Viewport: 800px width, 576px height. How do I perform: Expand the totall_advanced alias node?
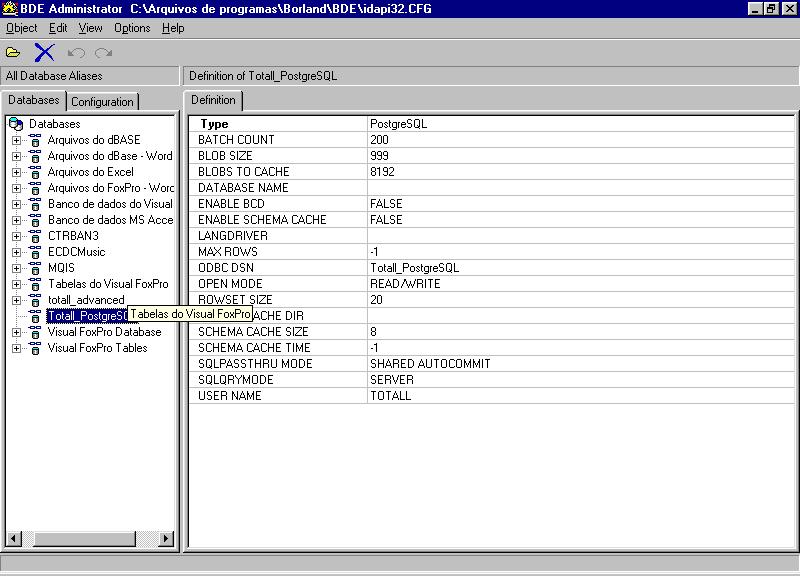pos(16,300)
